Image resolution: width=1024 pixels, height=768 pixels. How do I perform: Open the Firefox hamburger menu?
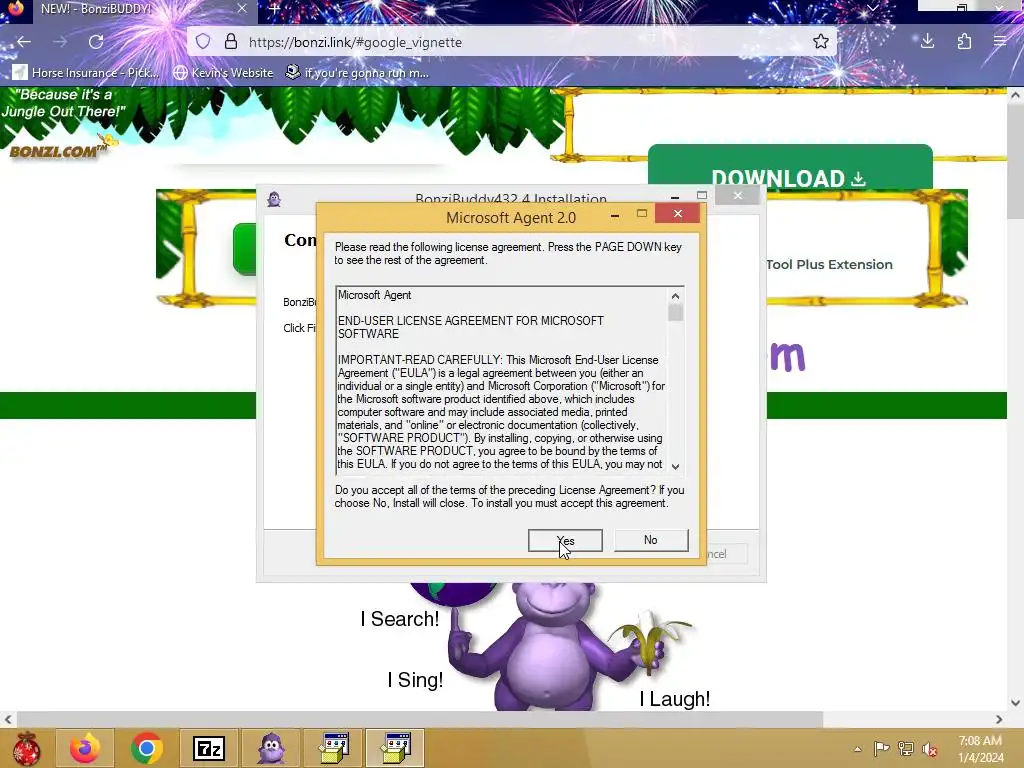click(x=1000, y=42)
